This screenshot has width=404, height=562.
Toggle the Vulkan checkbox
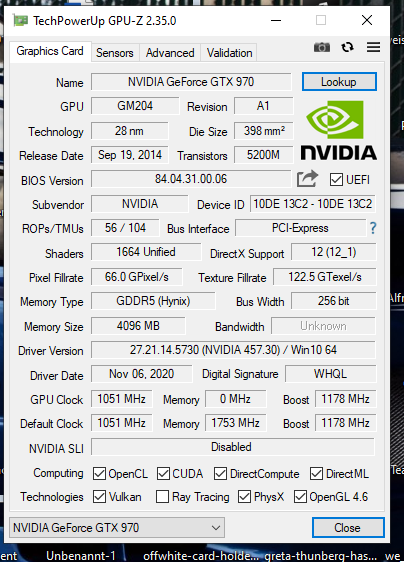click(x=99, y=497)
